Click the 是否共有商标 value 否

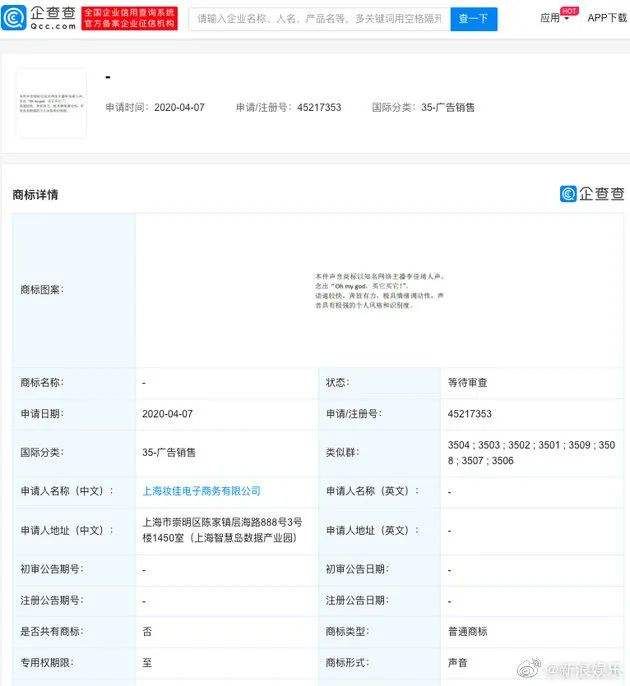147,631
